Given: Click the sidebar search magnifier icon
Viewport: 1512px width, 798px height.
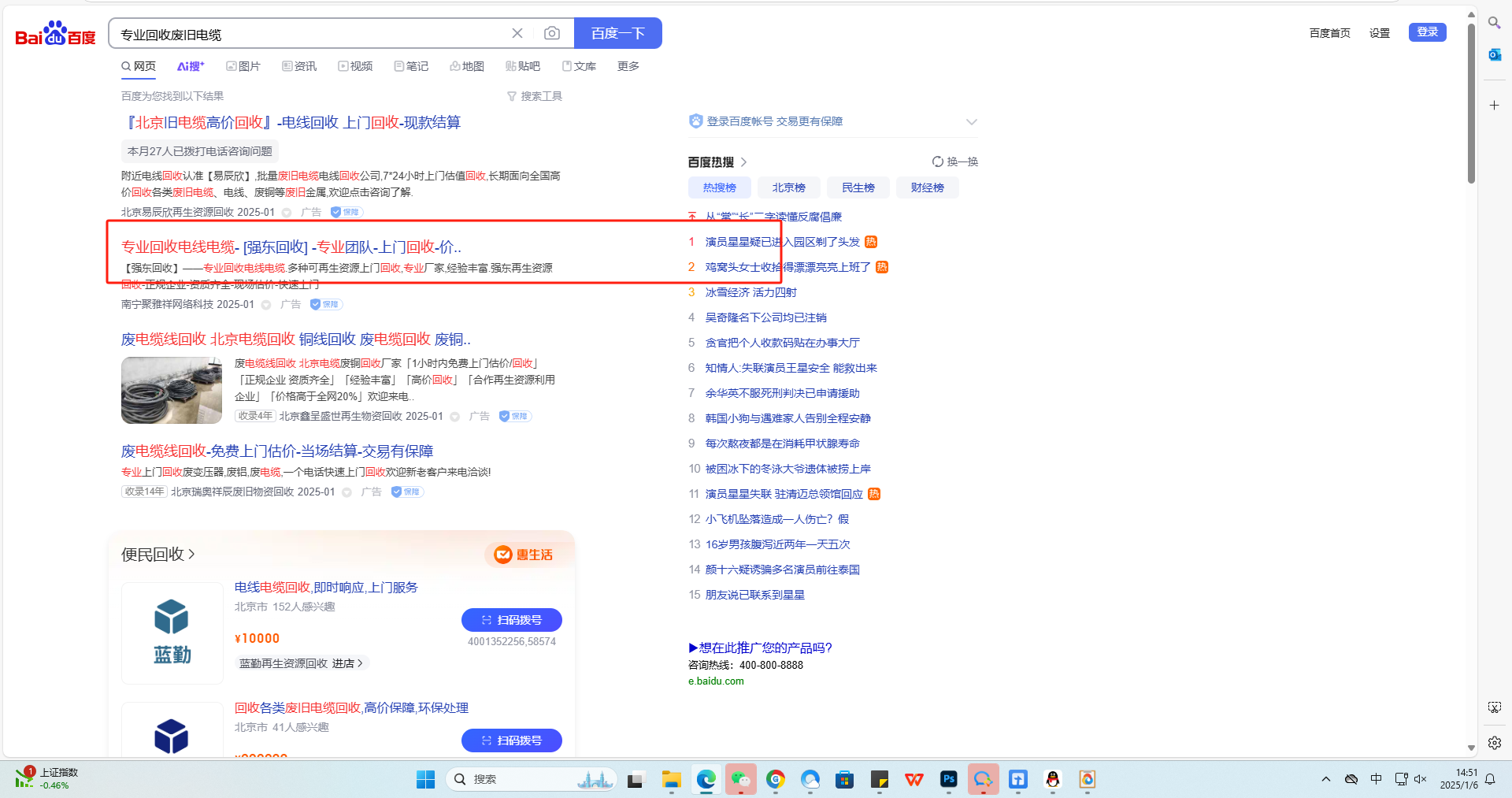Looking at the screenshot, I should tap(1494, 23).
